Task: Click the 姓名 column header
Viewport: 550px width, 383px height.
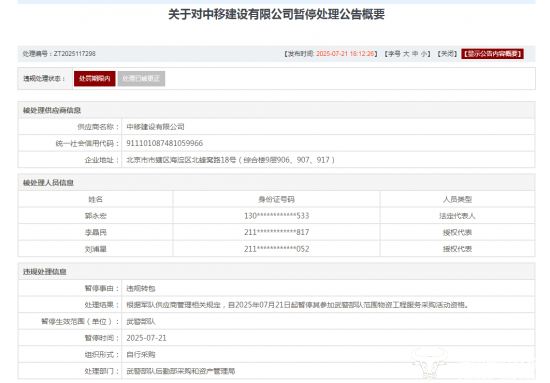Action: 95,199
